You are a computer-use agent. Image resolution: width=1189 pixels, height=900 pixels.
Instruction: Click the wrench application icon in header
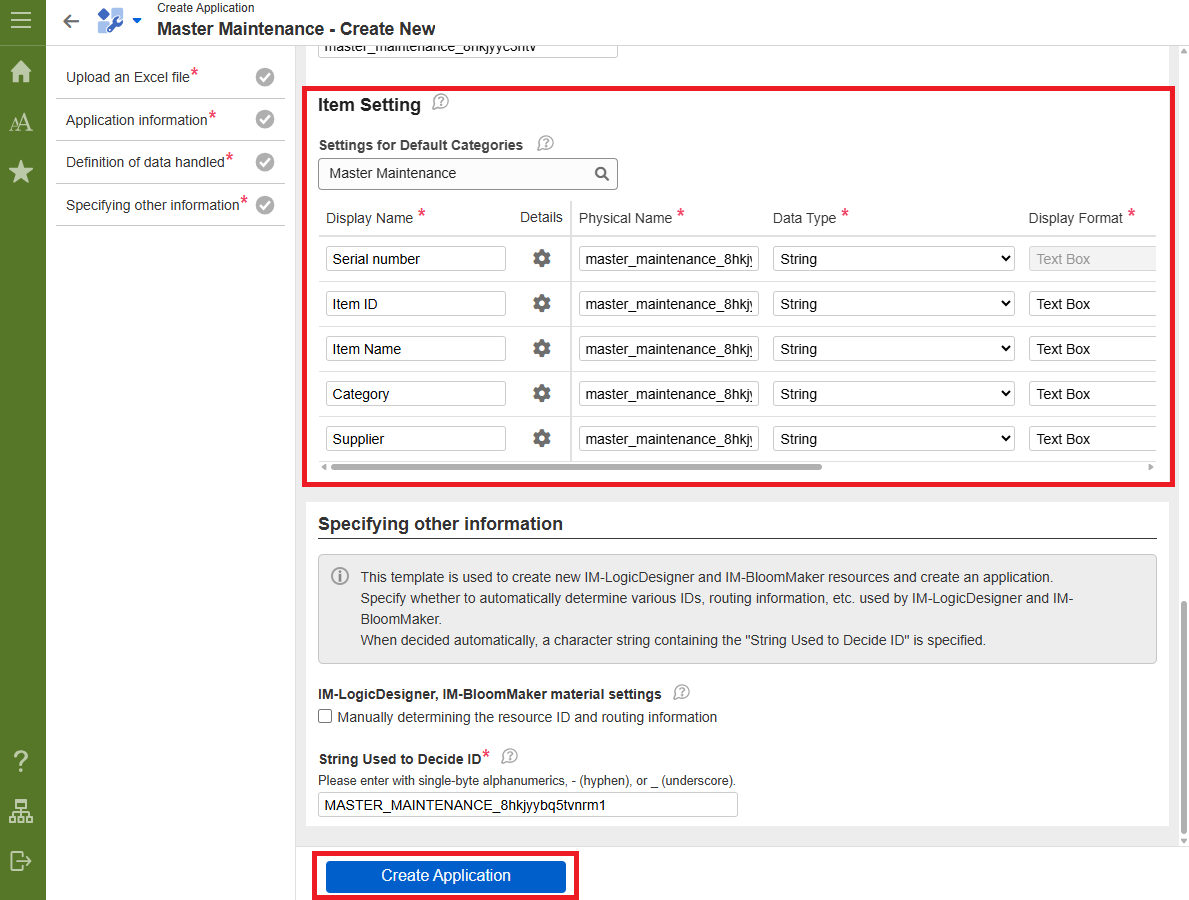(x=111, y=20)
